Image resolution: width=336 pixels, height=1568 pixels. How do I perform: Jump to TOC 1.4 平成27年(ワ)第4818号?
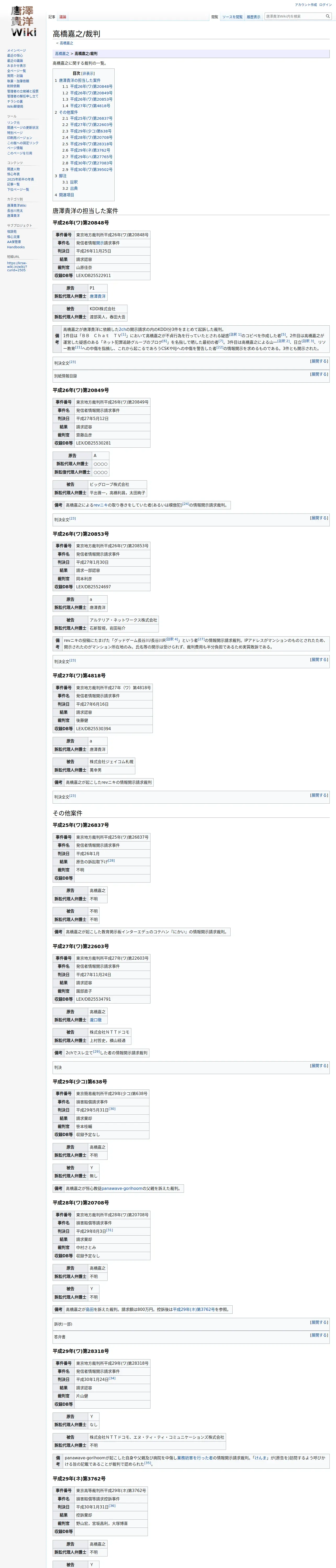pyautogui.click(x=90, y=106)
